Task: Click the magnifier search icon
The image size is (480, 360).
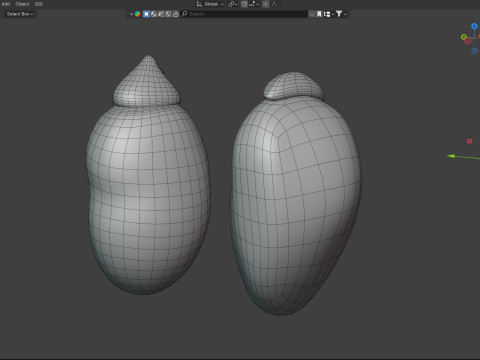Action: [x=184, y=14]
